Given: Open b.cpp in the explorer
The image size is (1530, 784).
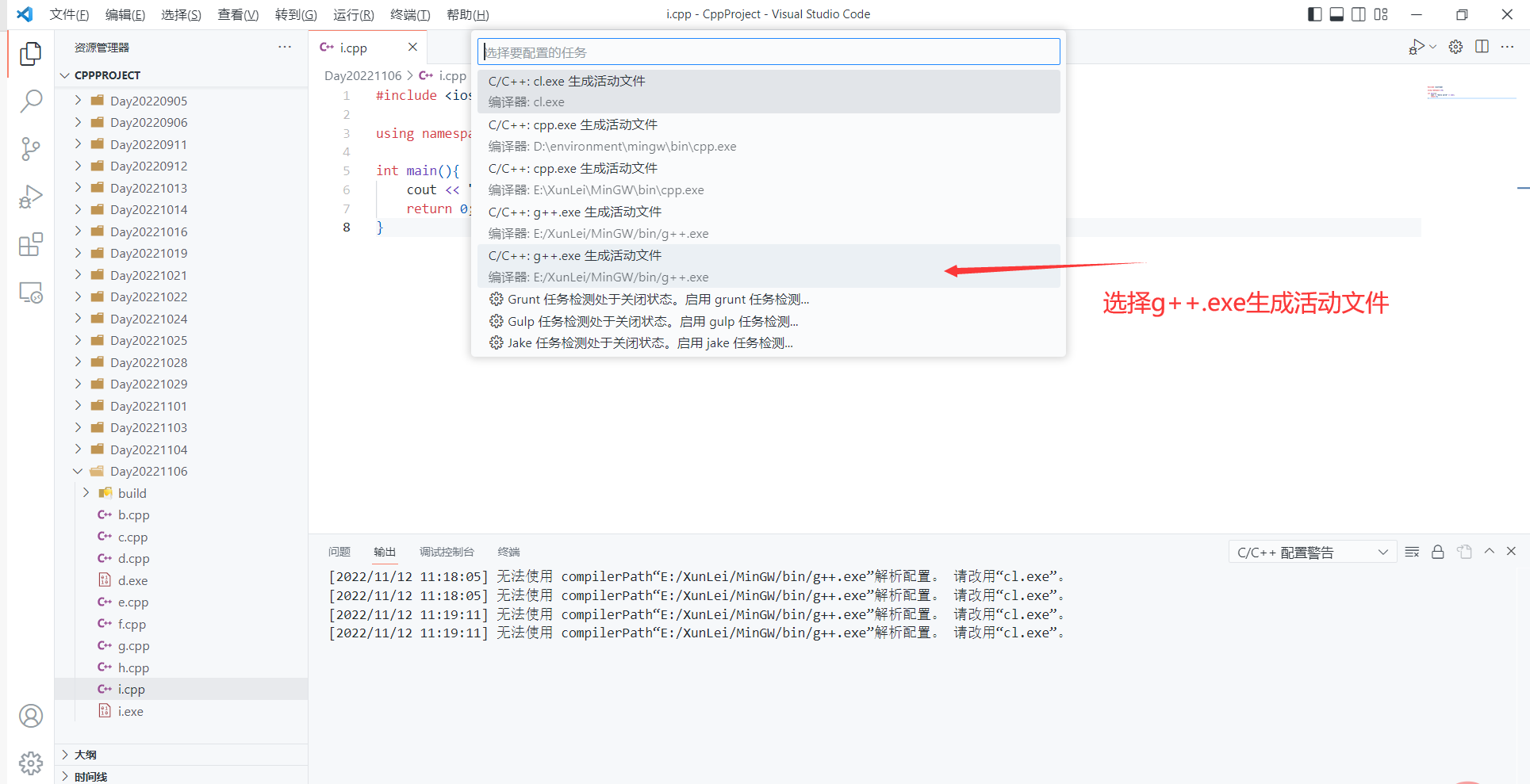Looking at the screenshot, I should [x=181, y=514].
